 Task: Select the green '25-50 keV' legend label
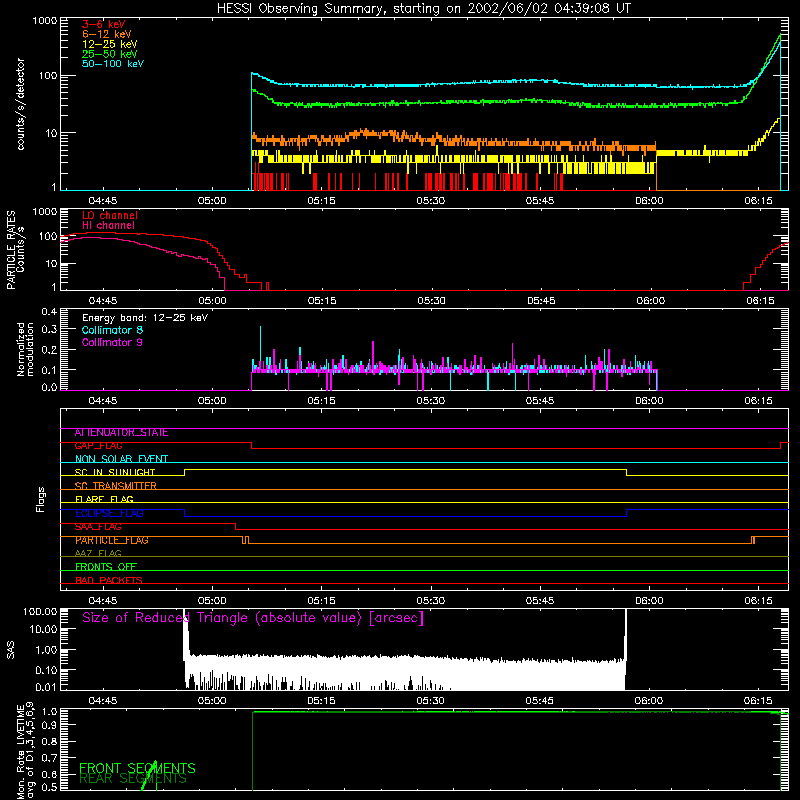coord(110,54)
